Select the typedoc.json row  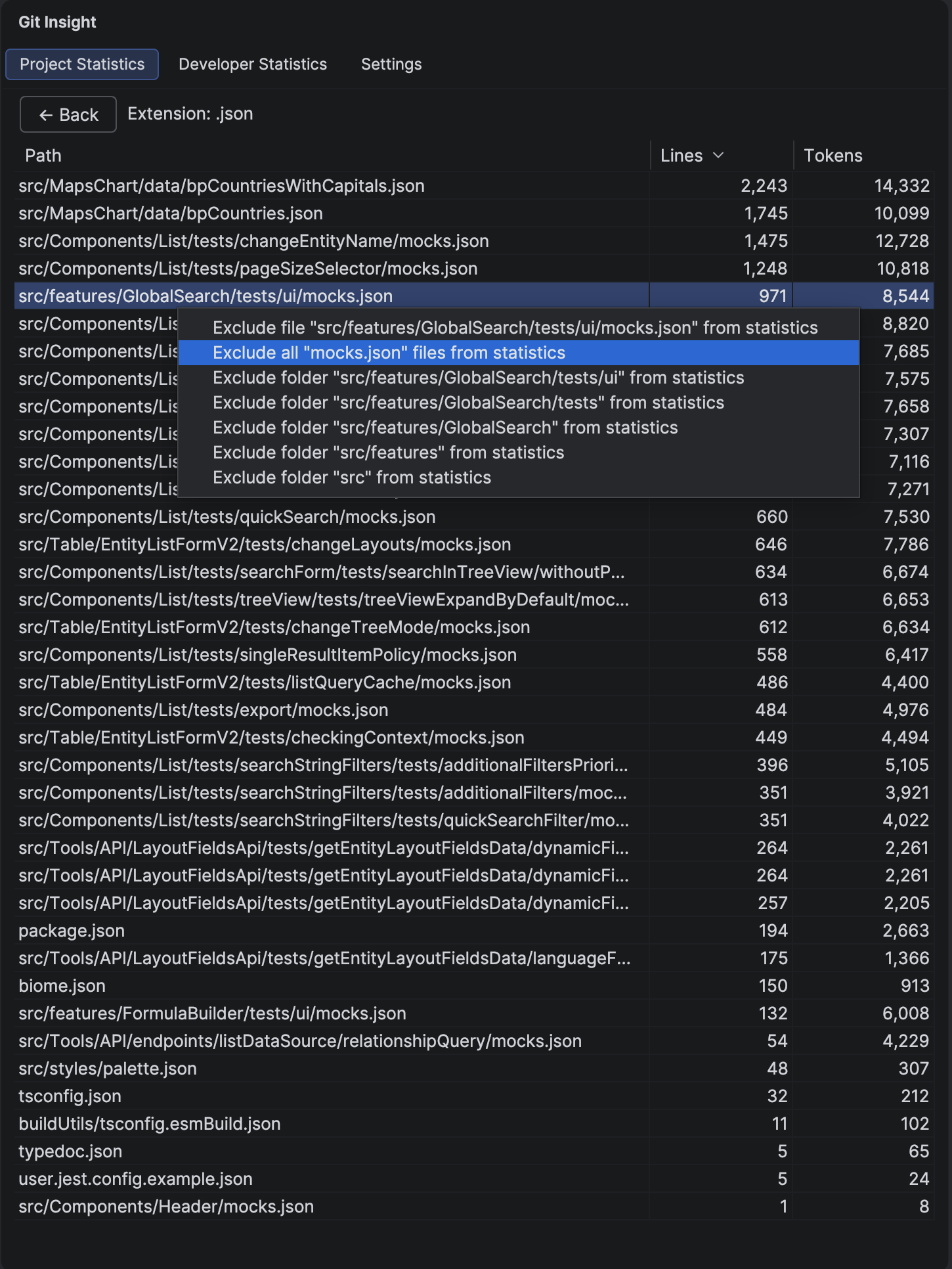(474, 1151)
